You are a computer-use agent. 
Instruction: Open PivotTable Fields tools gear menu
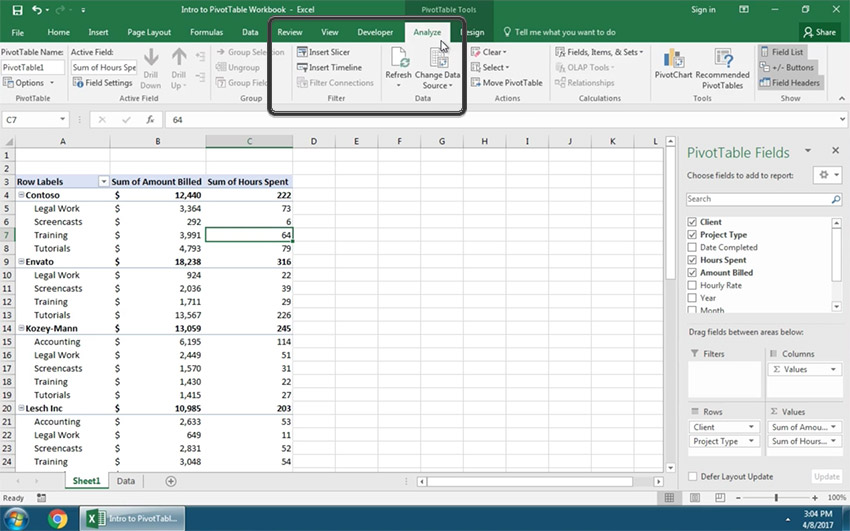(827, 175)
